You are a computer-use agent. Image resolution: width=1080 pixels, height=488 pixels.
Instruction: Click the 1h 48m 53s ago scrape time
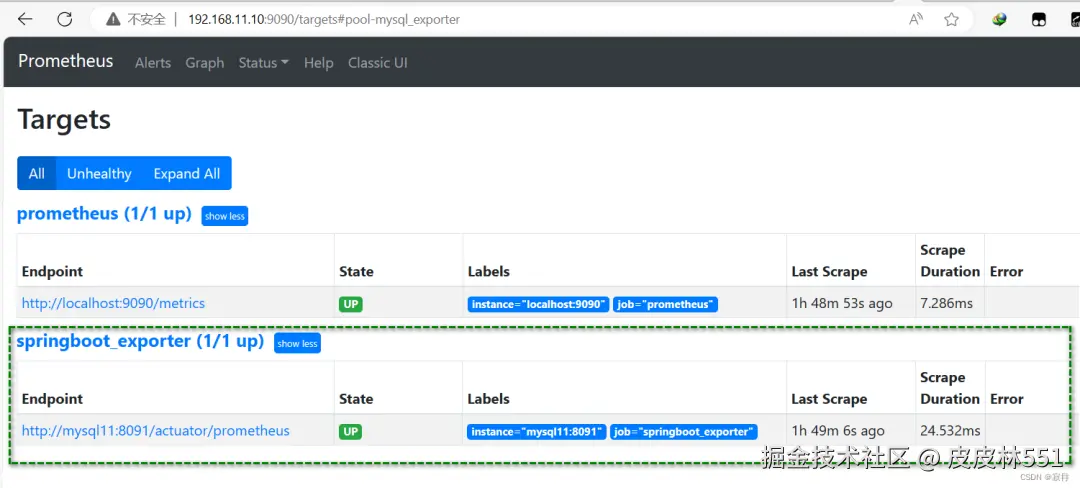pos(842,303)
